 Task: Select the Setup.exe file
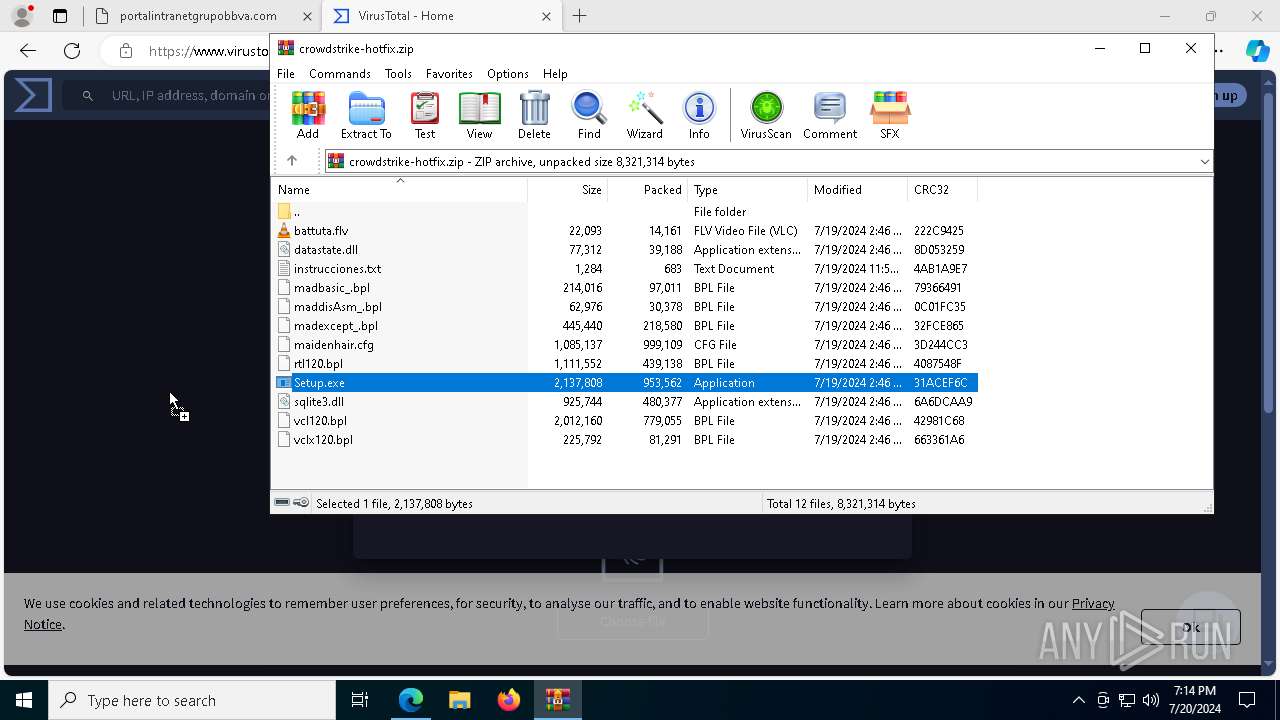pyautogui.click(x=626, y=383)
